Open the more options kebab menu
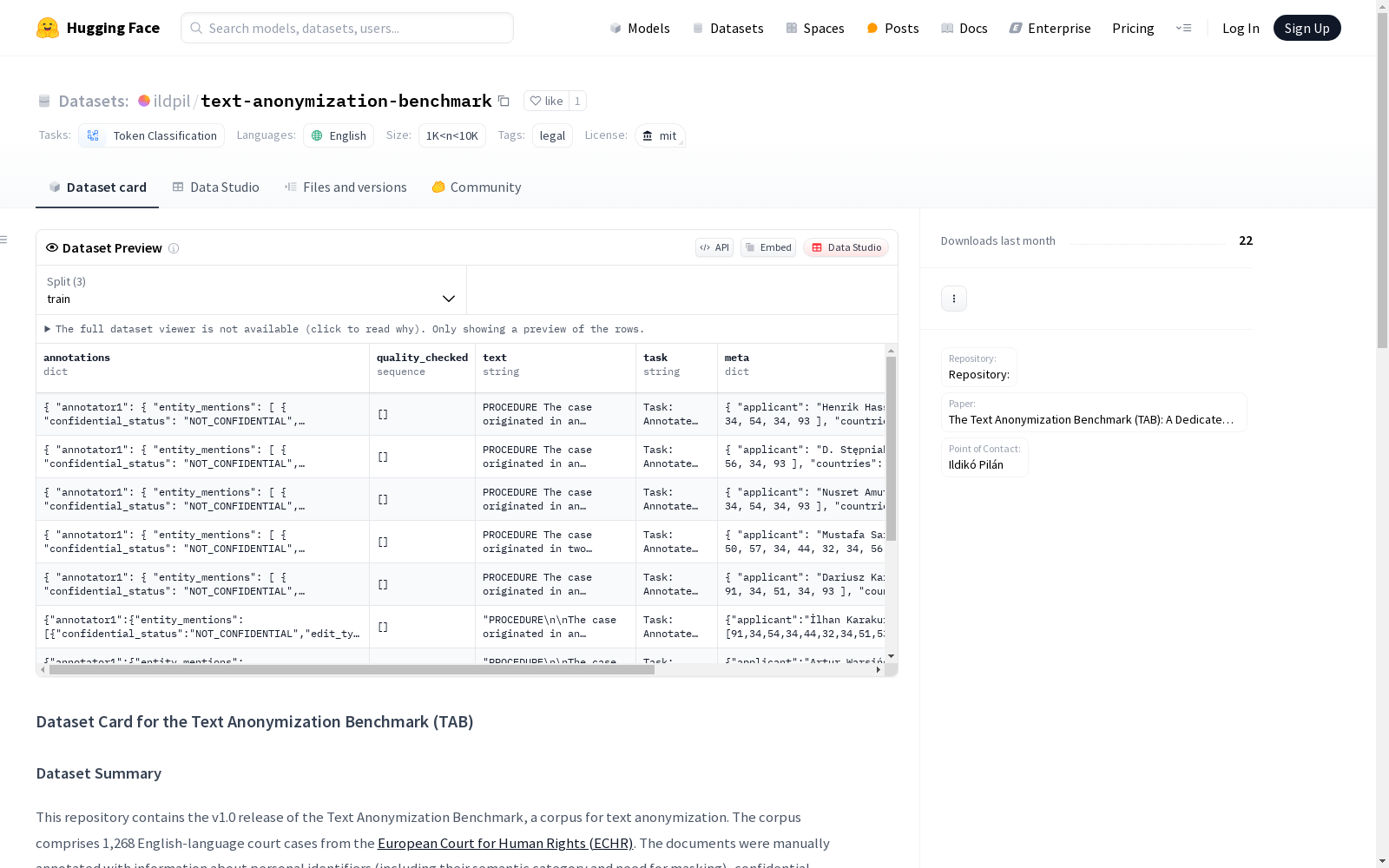 pos(954,299)
